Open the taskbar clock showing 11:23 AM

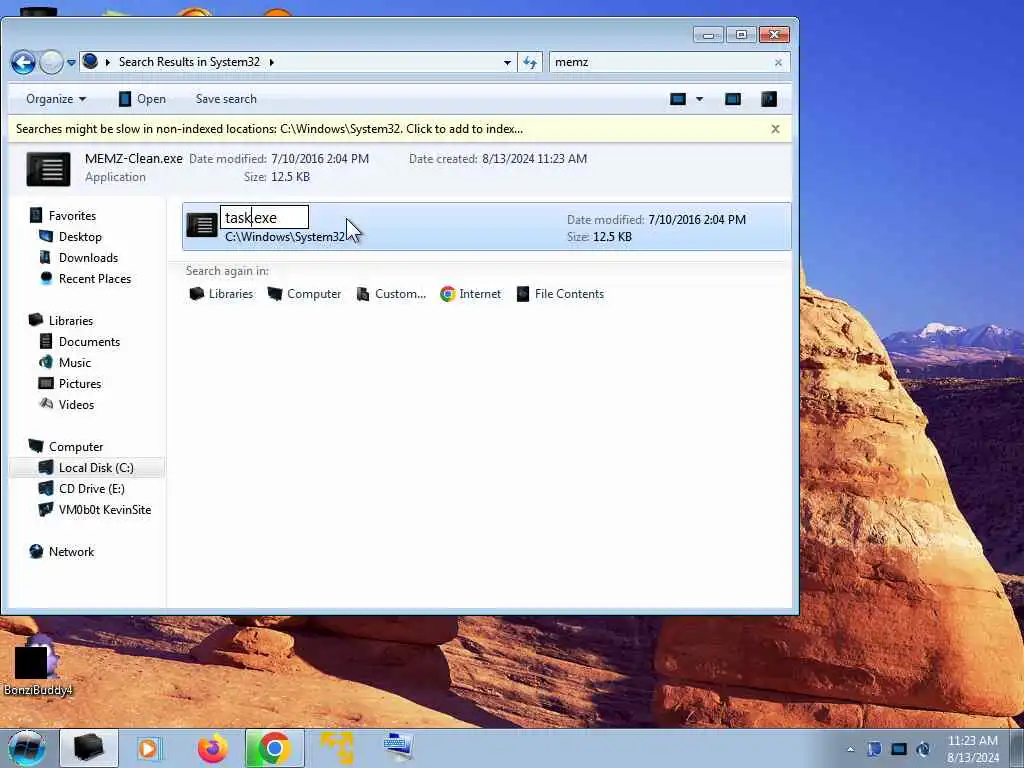pos(972,749)
